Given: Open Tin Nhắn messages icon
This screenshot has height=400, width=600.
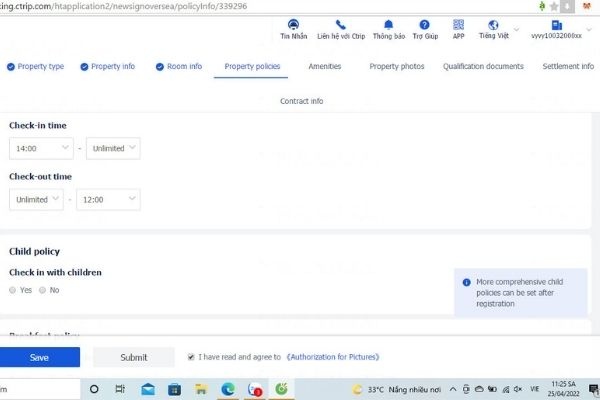Looking at the screenshot, I should (x=293, y=25).
